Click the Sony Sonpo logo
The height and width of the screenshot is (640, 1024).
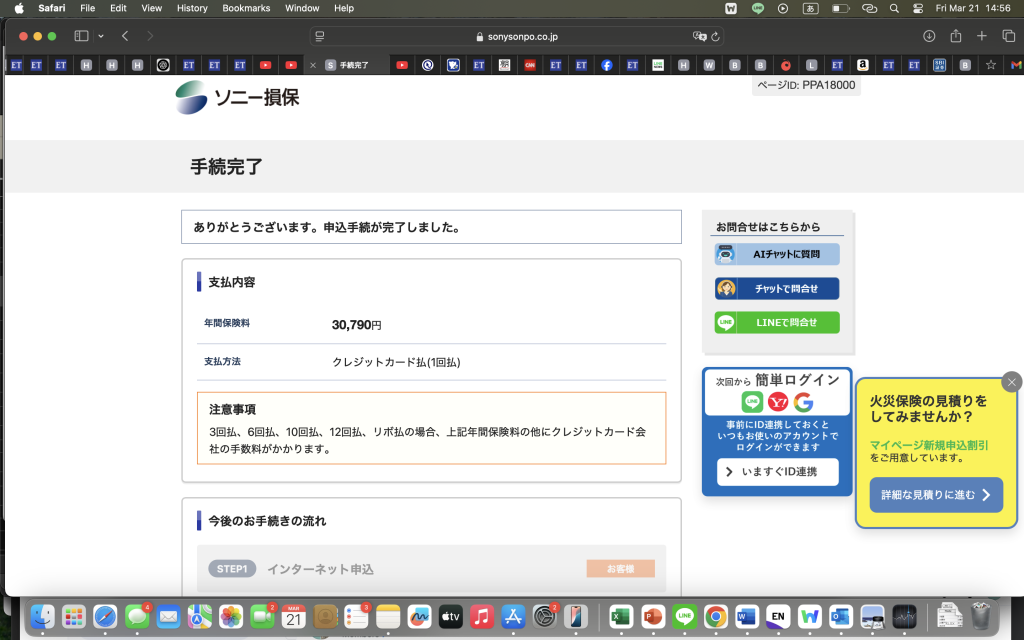(237, 98)
